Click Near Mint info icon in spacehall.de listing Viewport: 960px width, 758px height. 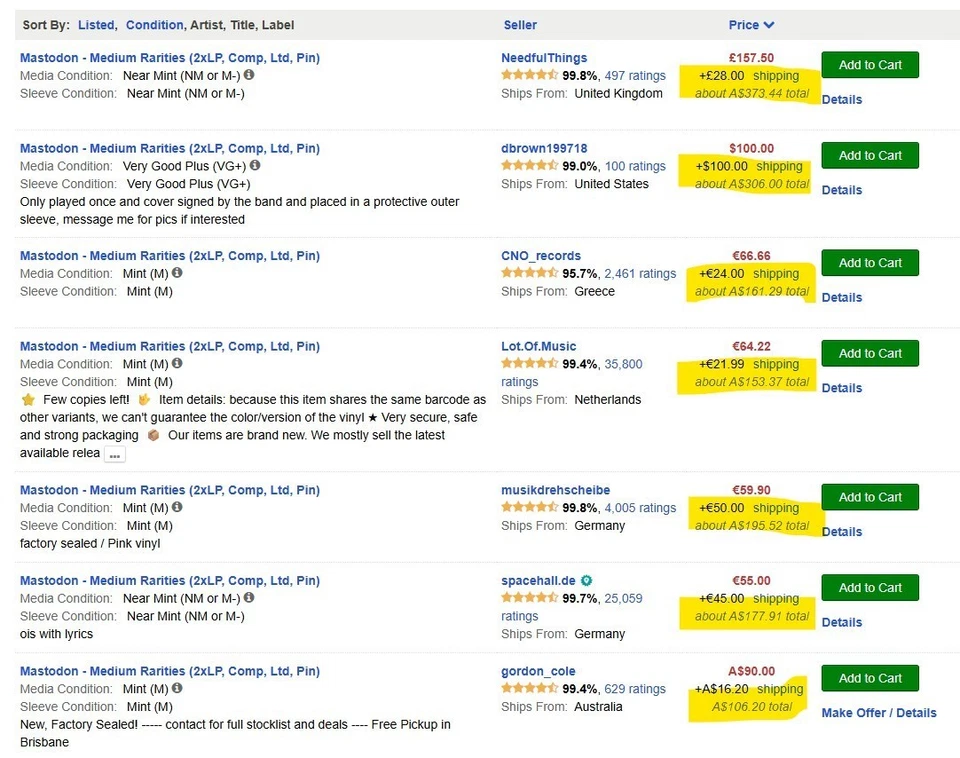click(x=249, y=598)
